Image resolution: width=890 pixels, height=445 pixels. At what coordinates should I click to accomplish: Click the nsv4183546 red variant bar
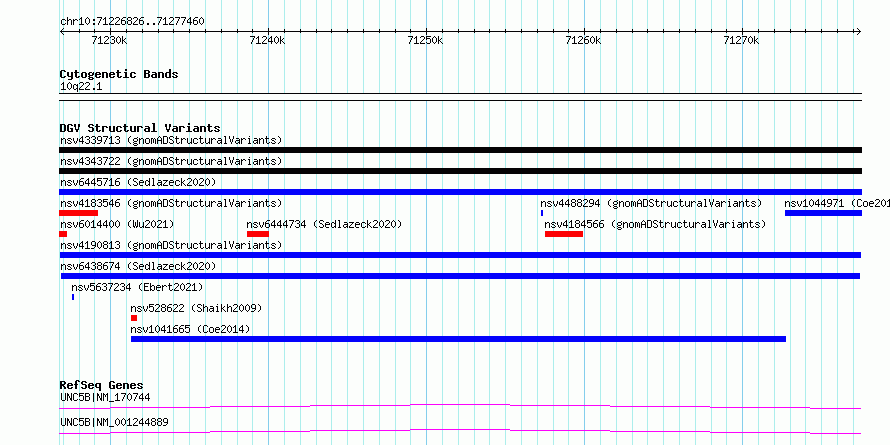pos(78,213)
